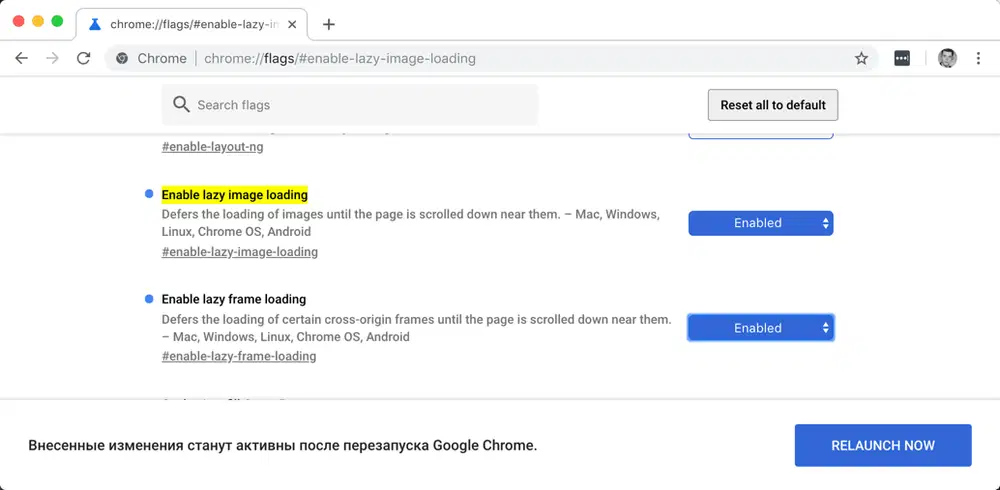
Task: Bookmark this page with the star icon
Action: click(861, 58)
